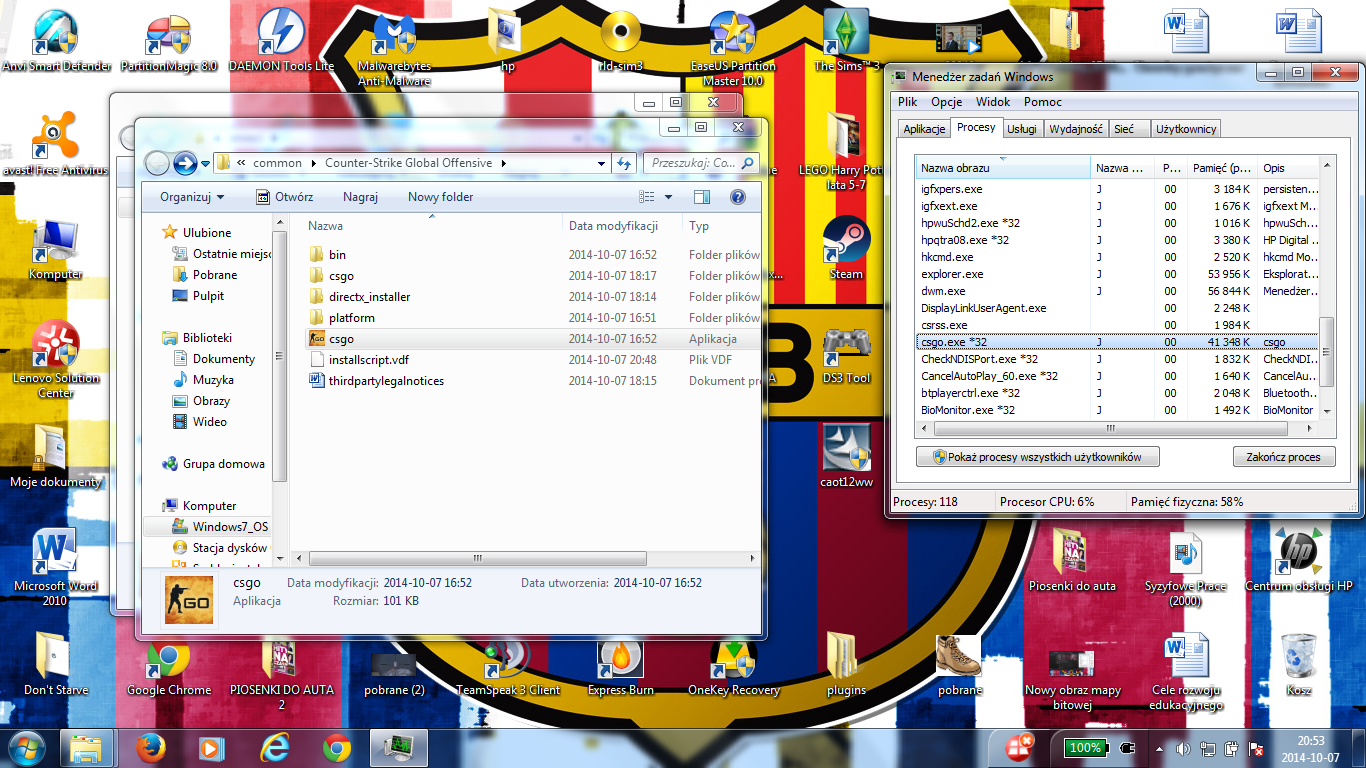
Task: Sort files by Data modyfikacji column
Action: (x=622, y=226)
